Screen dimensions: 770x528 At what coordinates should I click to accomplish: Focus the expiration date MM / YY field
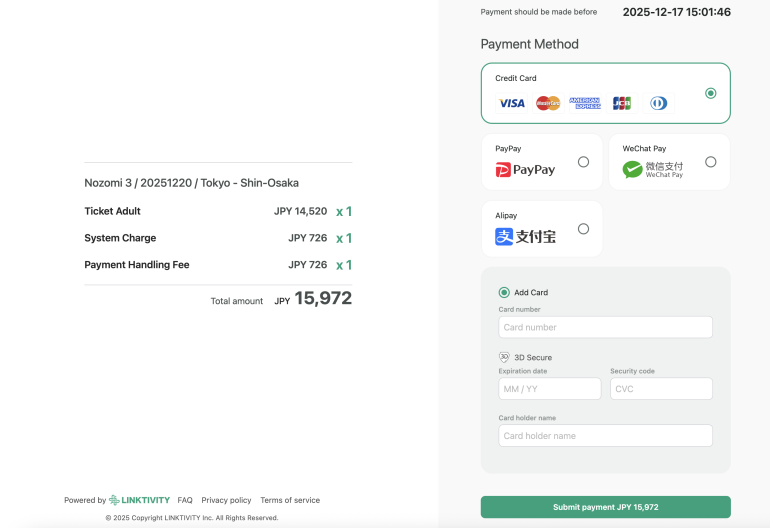[550, 389]
